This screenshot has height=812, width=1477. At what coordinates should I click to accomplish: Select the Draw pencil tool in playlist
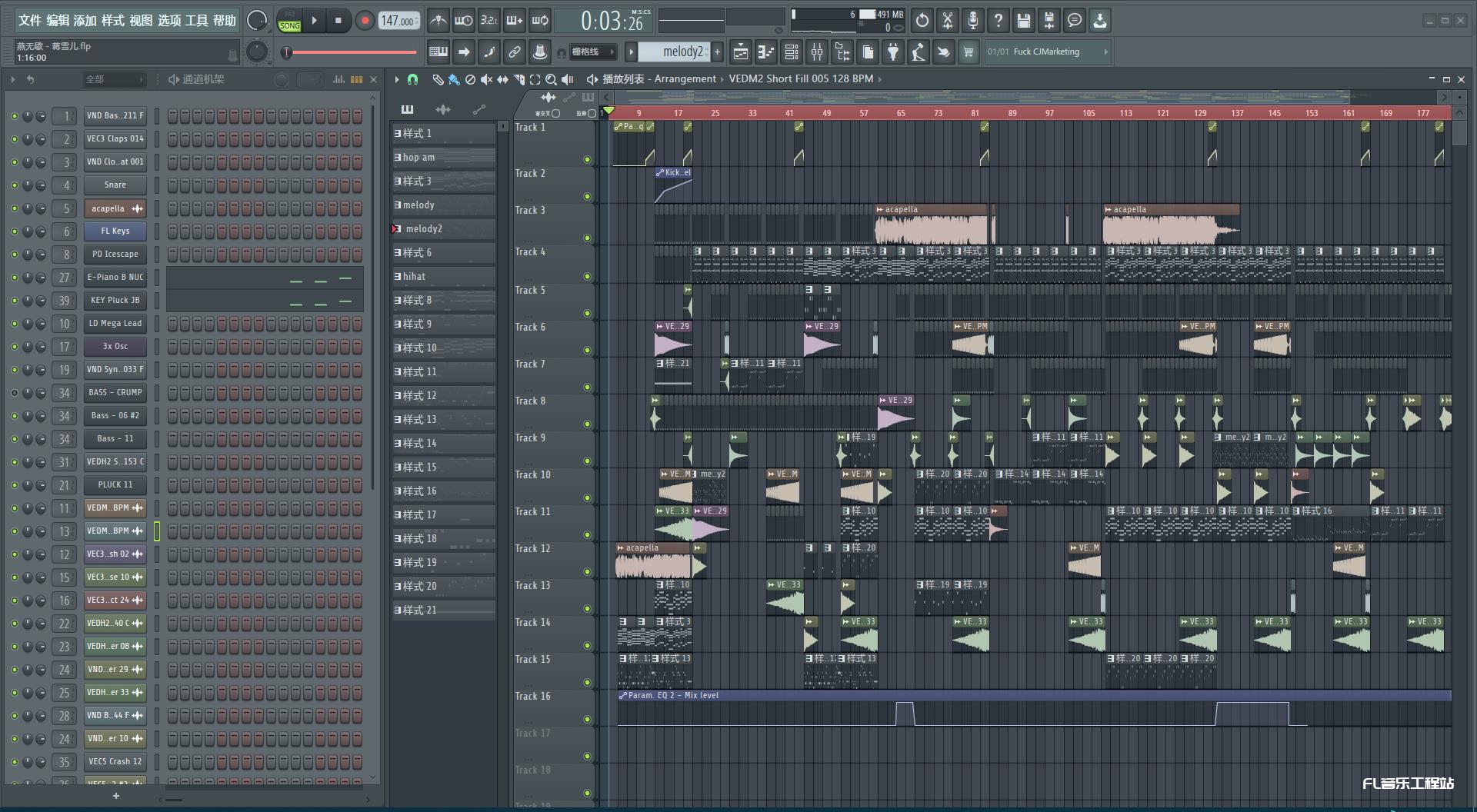[x=438, y=79]
